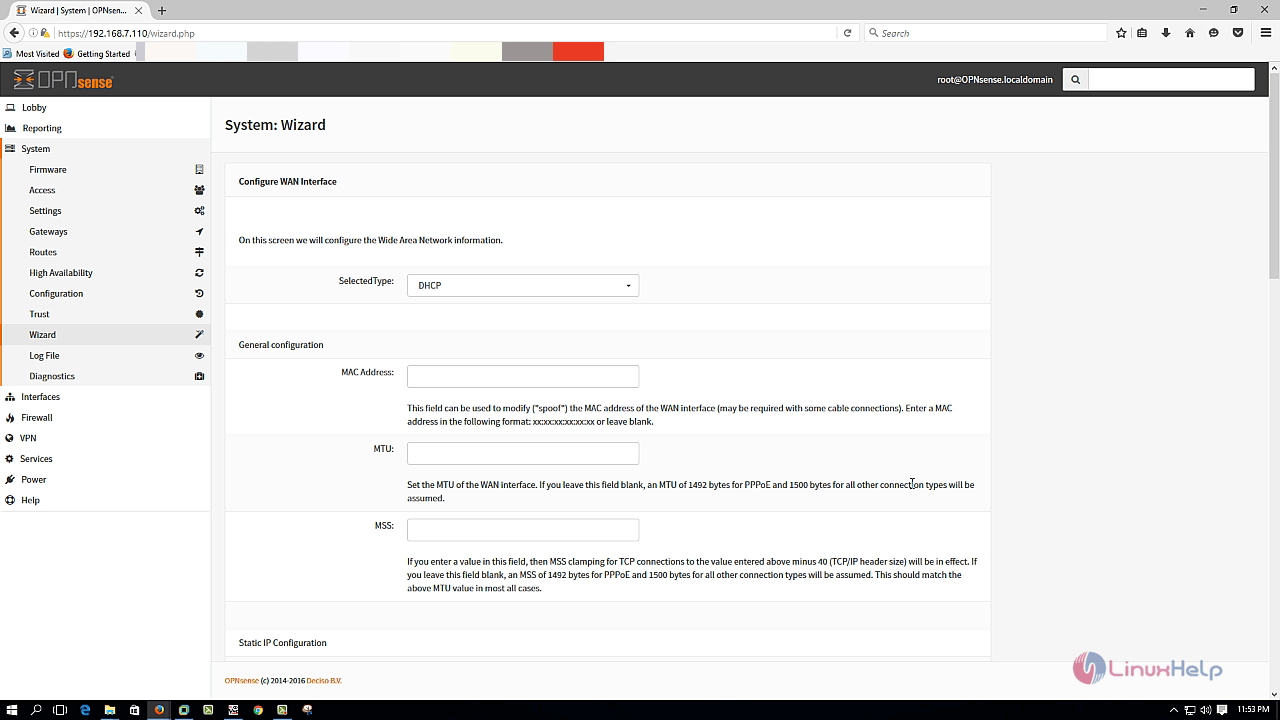The width and height of the screenshot is (1280, 720).
Task: Click the Settings gears icon
Action: (x=199, y=211)
